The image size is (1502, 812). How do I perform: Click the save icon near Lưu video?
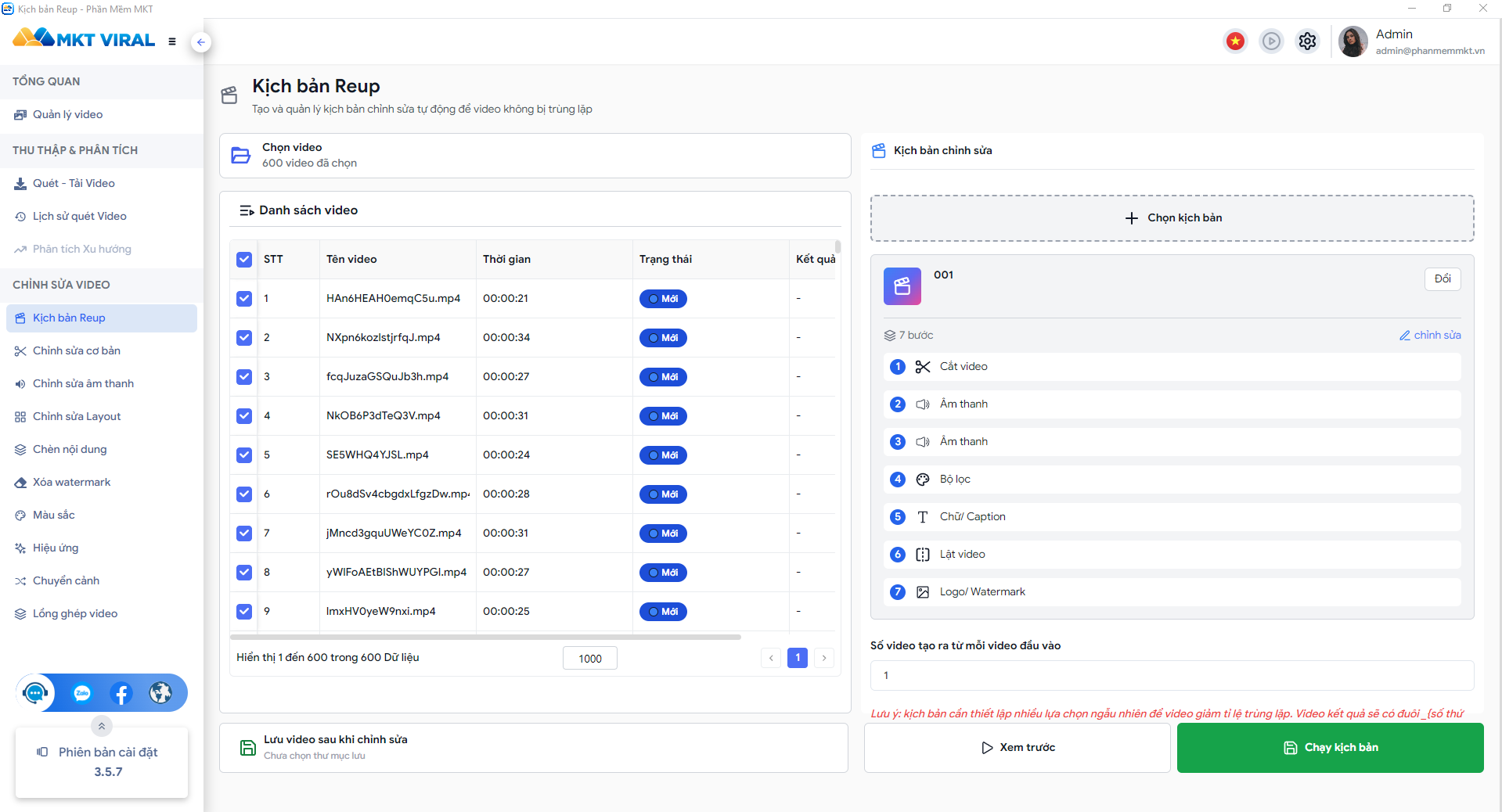(247, 748)
